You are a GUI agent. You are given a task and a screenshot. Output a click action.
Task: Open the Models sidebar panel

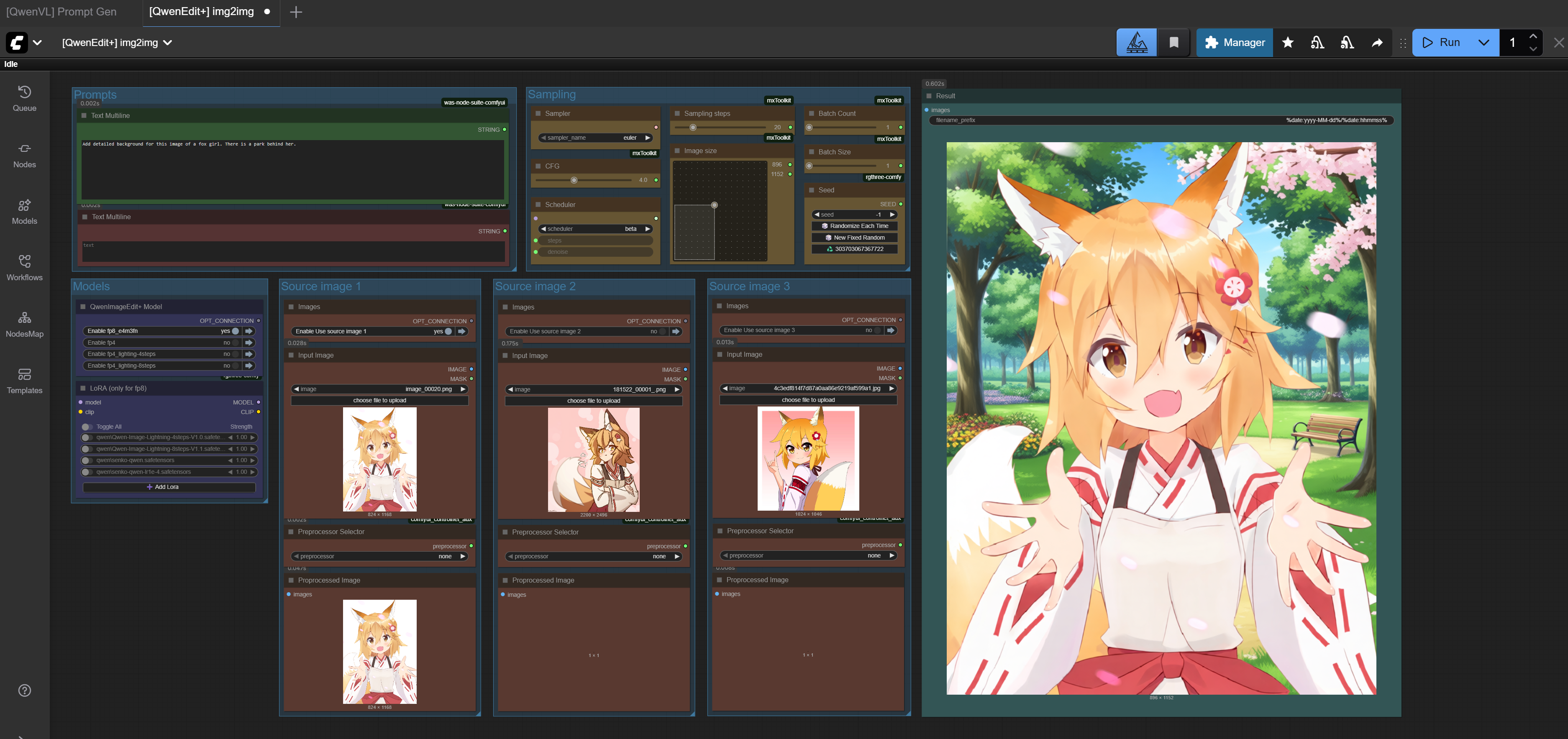tap(24, 211)
